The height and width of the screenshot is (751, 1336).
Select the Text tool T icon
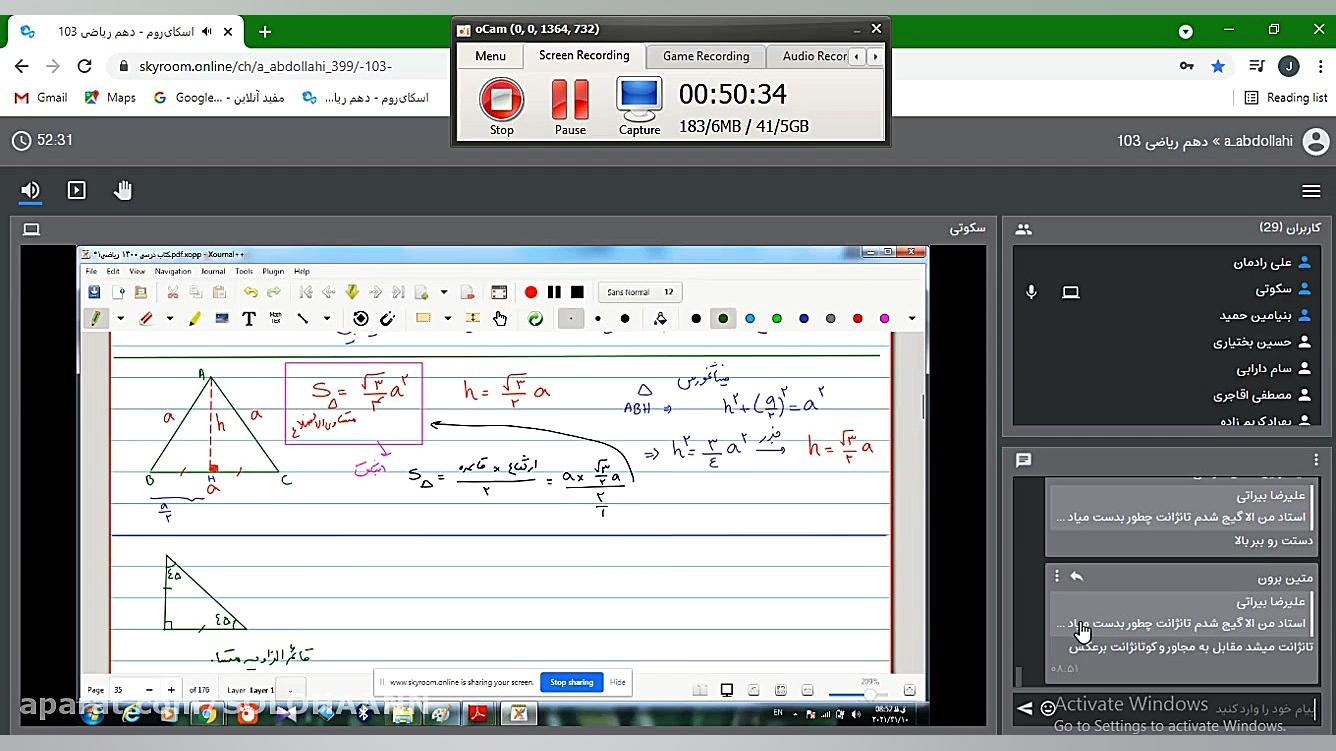249,318
